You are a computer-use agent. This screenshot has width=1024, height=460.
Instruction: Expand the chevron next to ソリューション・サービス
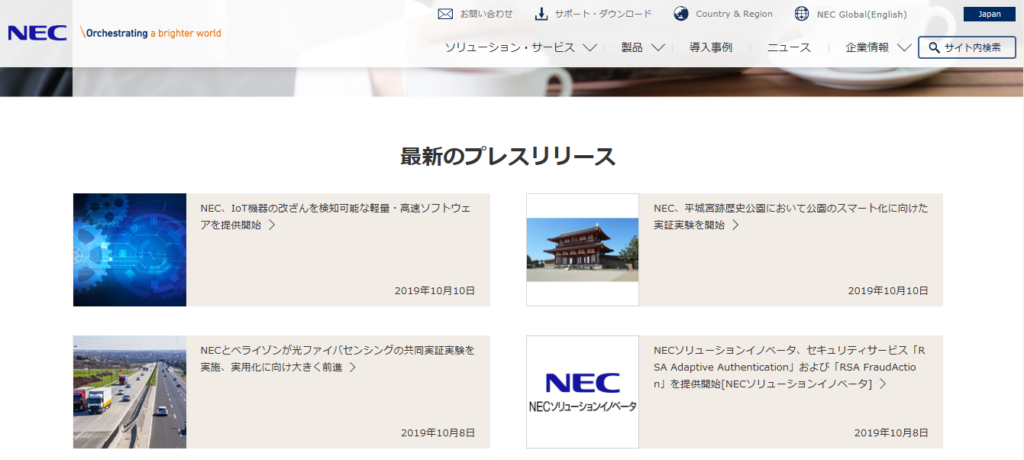(590, 48)
